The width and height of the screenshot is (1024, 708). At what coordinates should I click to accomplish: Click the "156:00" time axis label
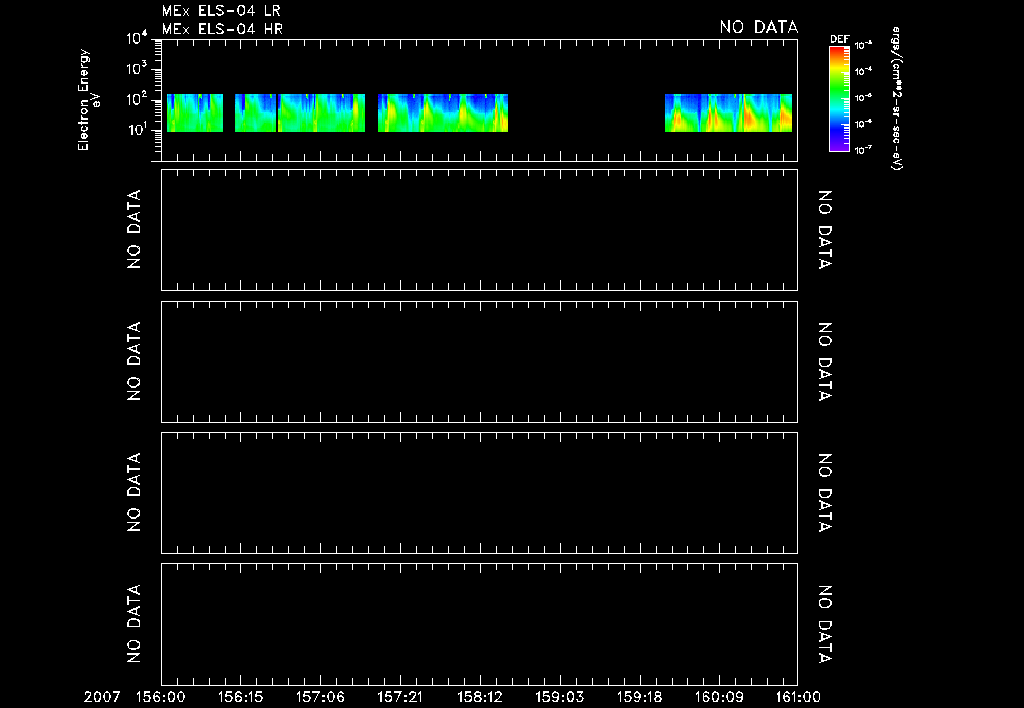click(161, 697)
